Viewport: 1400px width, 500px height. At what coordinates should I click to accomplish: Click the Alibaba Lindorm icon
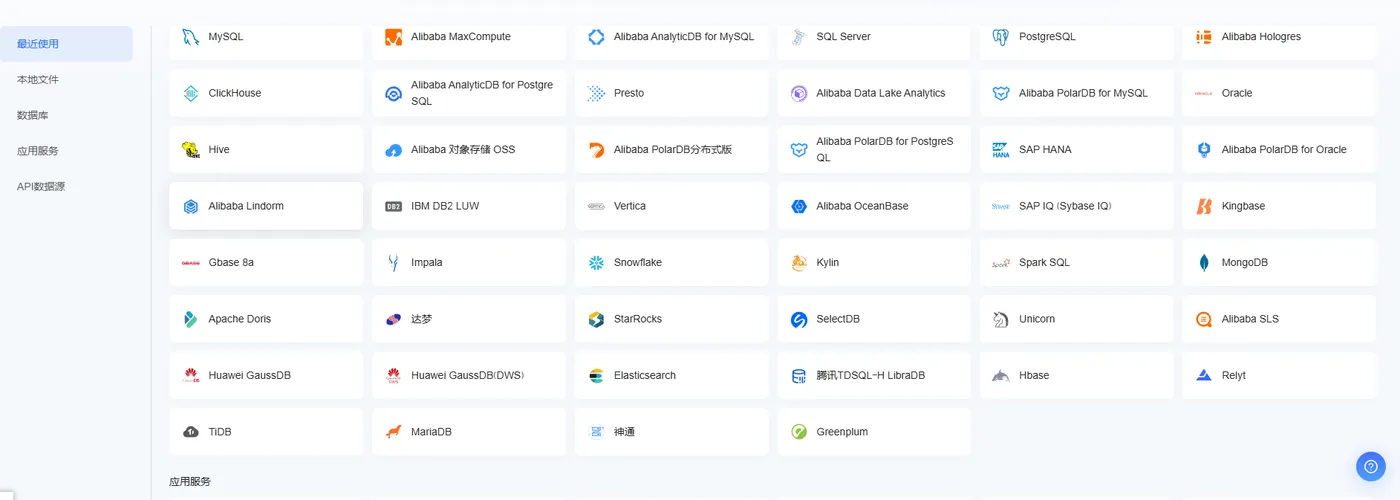(x=190, y=206)
